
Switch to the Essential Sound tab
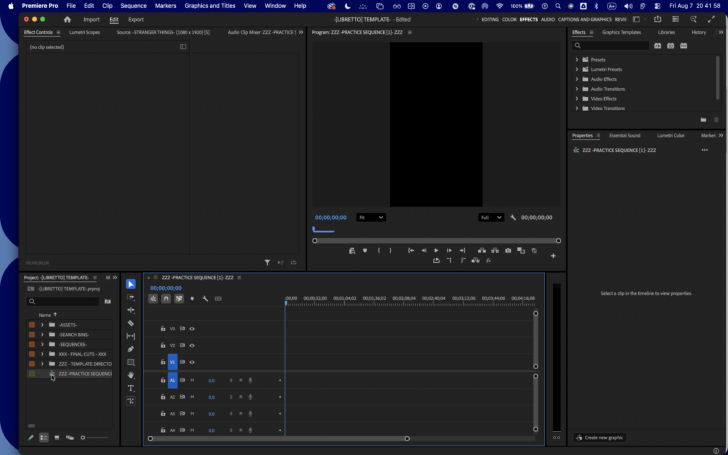click(x=624, y=136)
